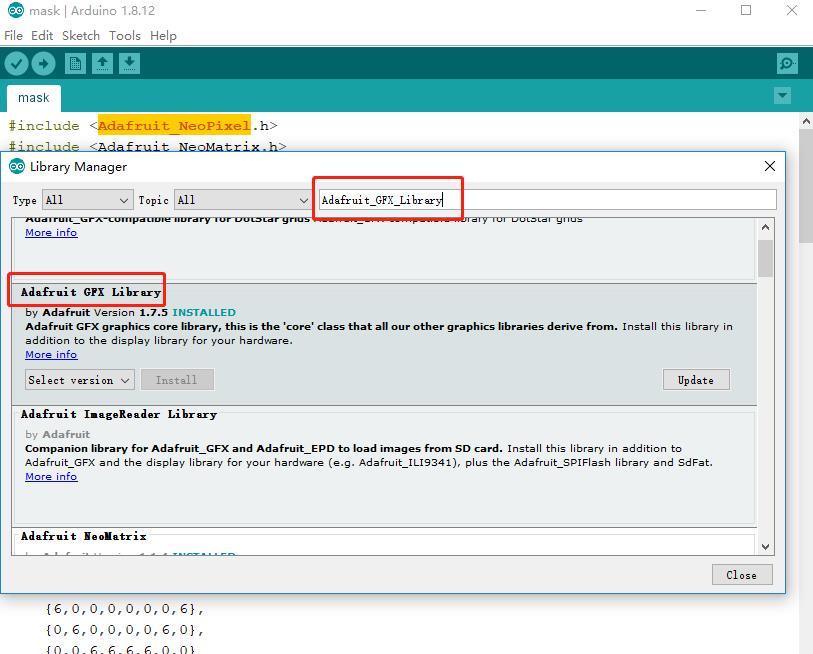Click the INSTALLED label for GFX Library
This screenshot has height=654, width=813.
(204, 313)
